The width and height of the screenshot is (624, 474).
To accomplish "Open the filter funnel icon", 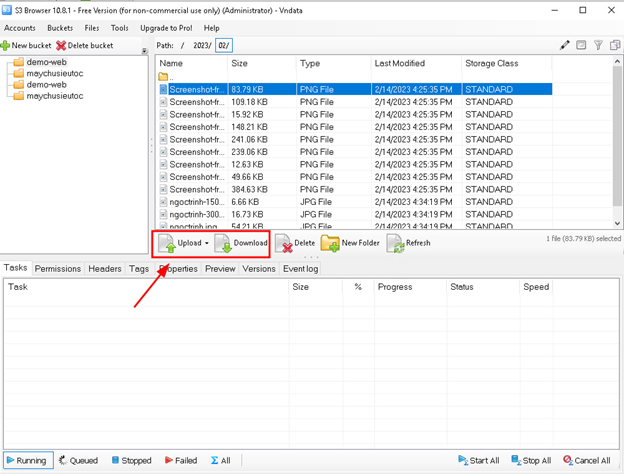I will (598, 45).
